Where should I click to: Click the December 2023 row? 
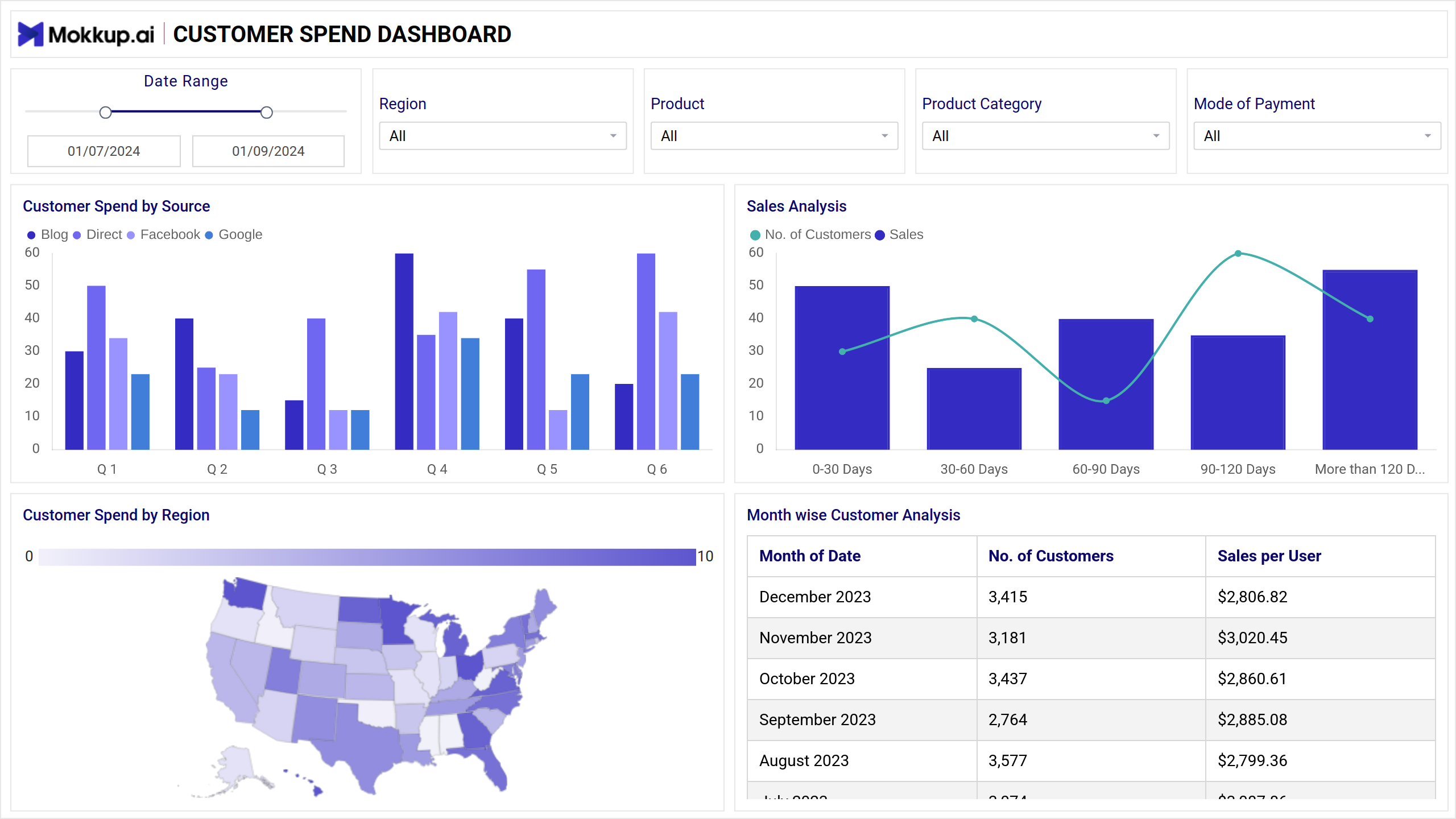(x=1091, y=597)
